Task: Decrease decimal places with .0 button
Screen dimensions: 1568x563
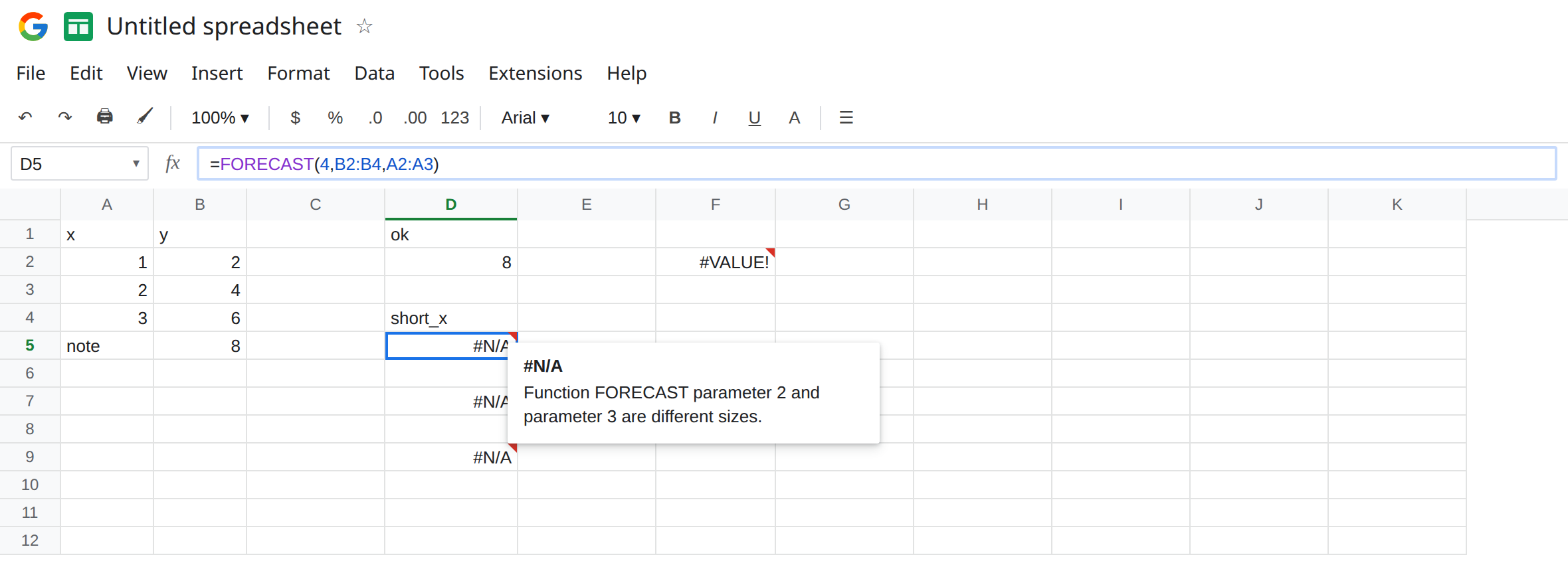Action: pyautogui.click(x=375, y=118)
